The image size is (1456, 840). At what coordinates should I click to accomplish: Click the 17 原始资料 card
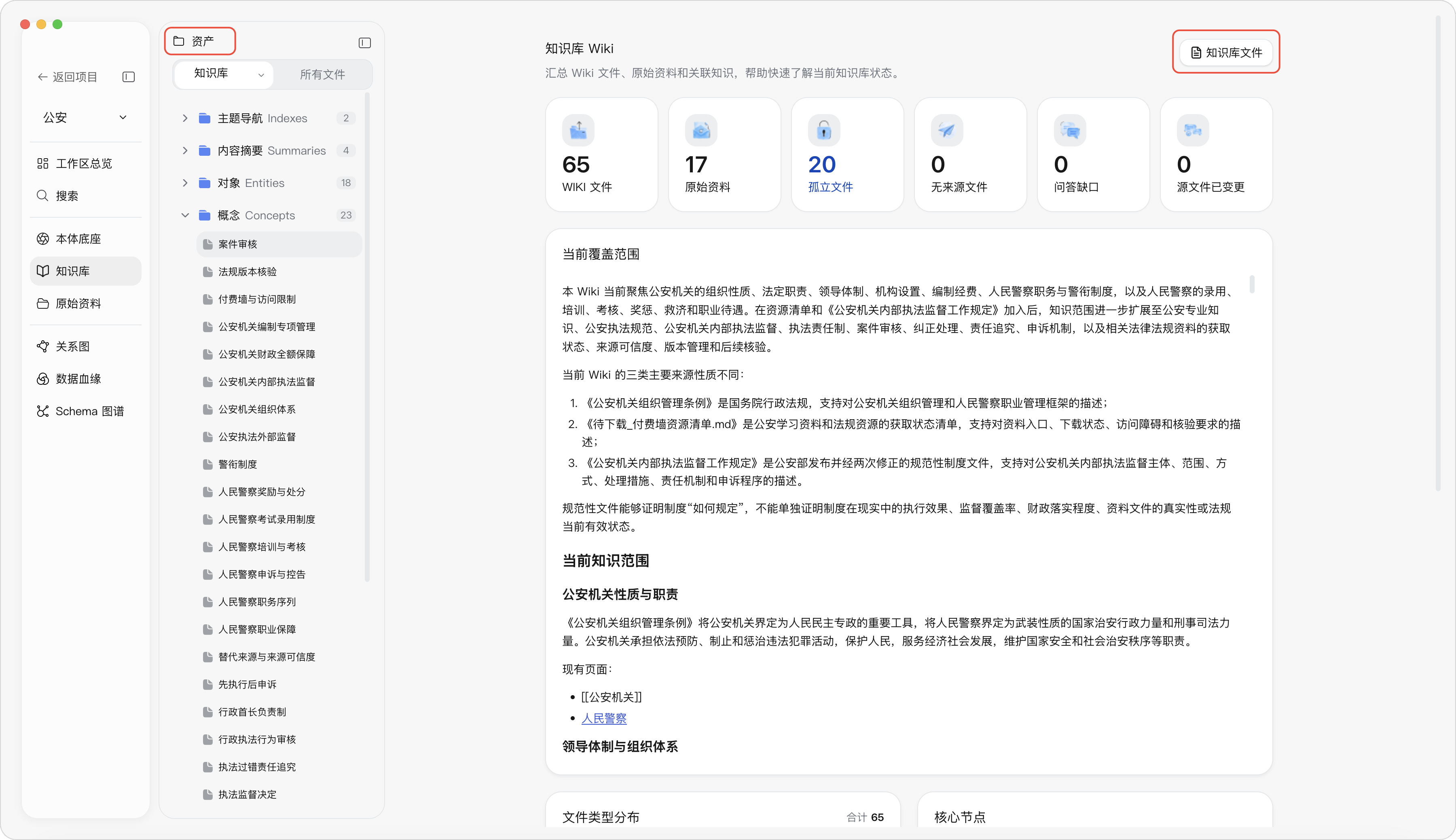[724, 155]
